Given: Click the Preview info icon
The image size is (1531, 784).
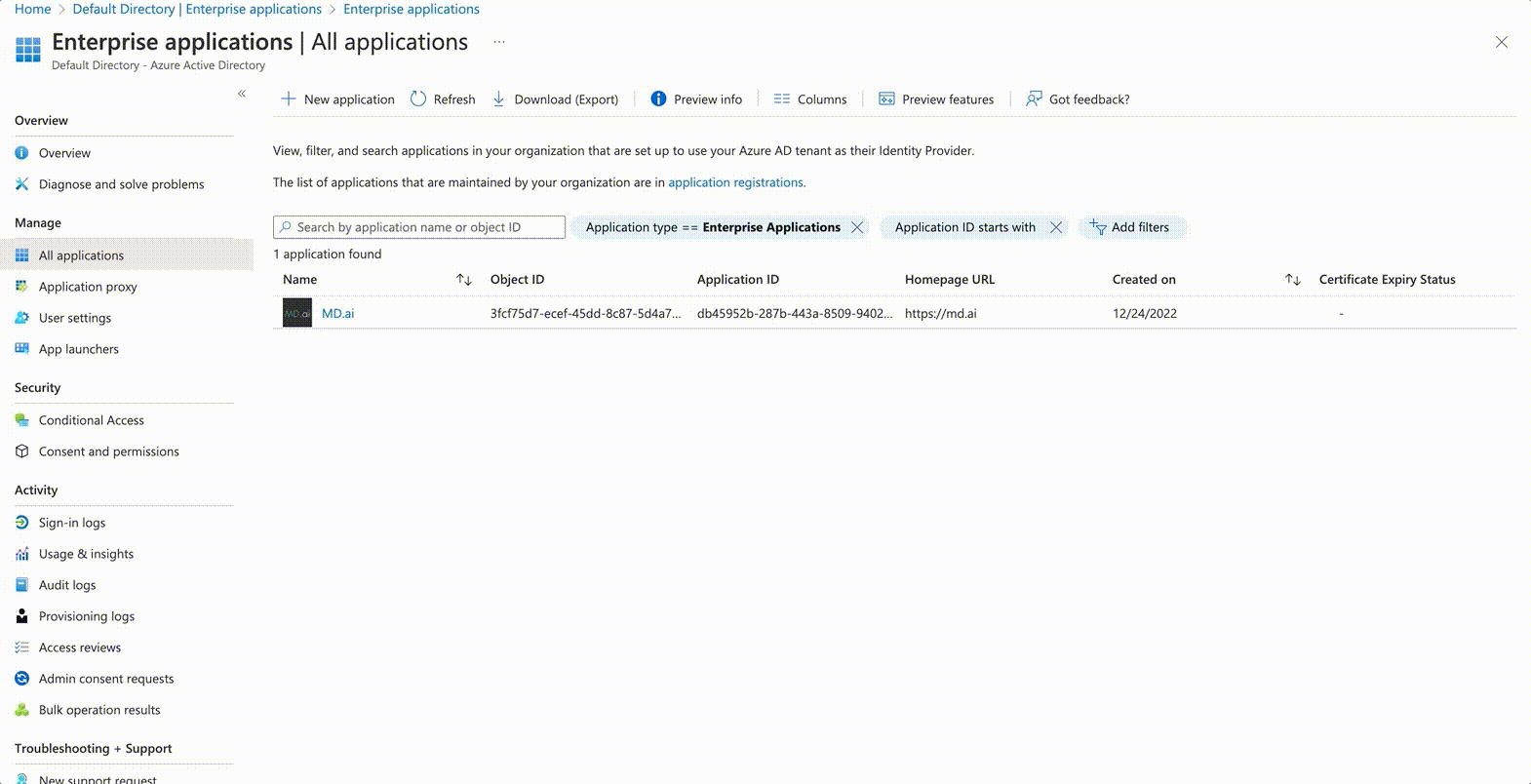Looking at the screenshot, I should (x=658, y=98).
